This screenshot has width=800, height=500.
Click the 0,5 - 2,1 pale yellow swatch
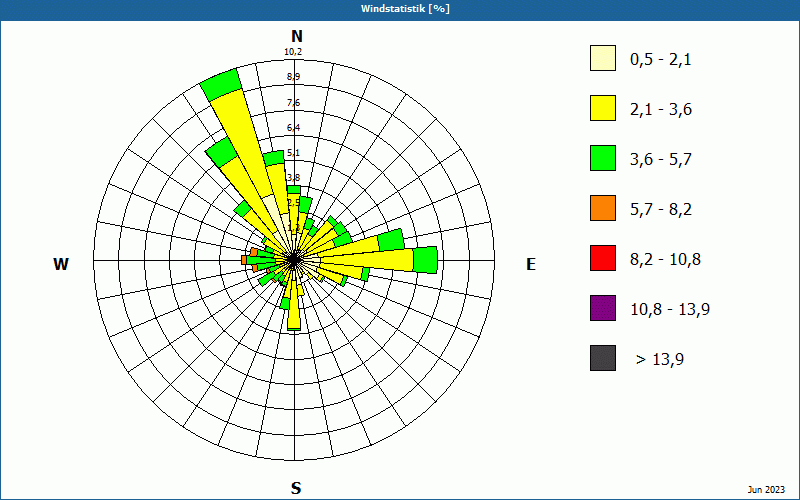click(x=603, y=58)
